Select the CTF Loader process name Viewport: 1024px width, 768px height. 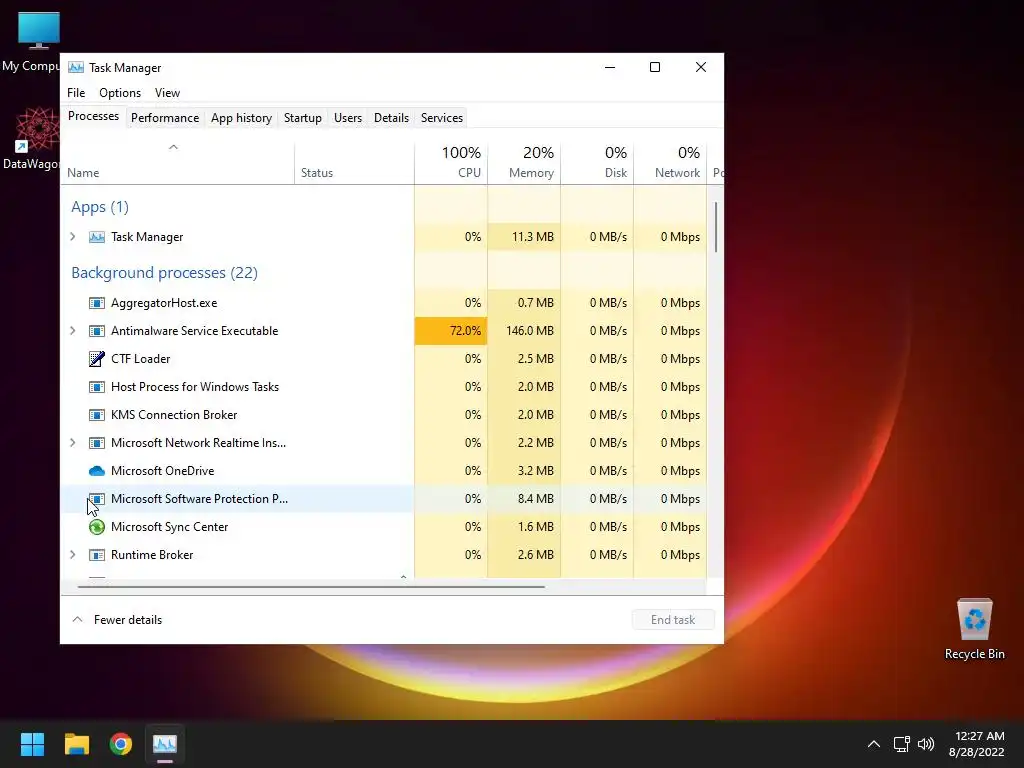[x=140, y=359]
